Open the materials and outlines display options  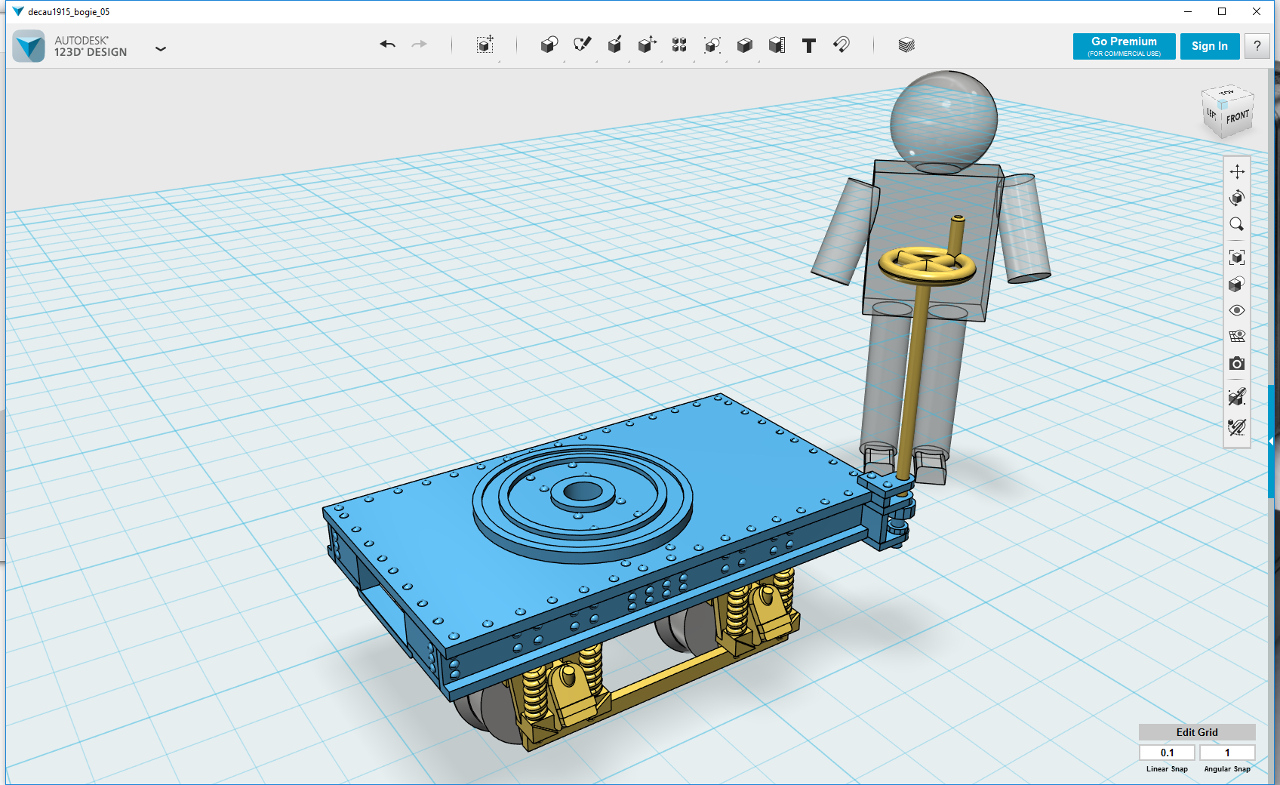(x=1237, y=284)
